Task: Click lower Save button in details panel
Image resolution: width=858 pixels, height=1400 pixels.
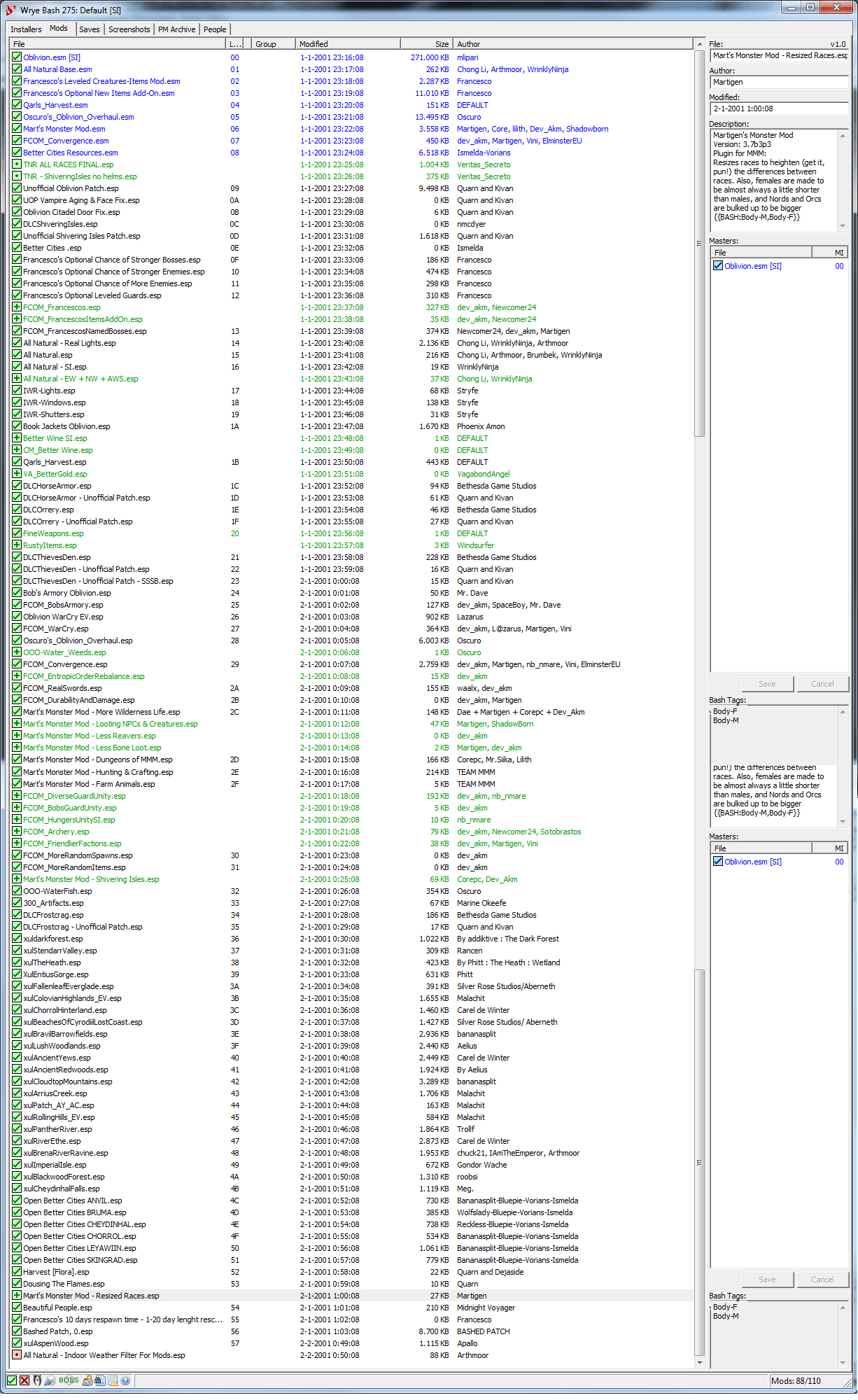Action: pos(768,1280)
